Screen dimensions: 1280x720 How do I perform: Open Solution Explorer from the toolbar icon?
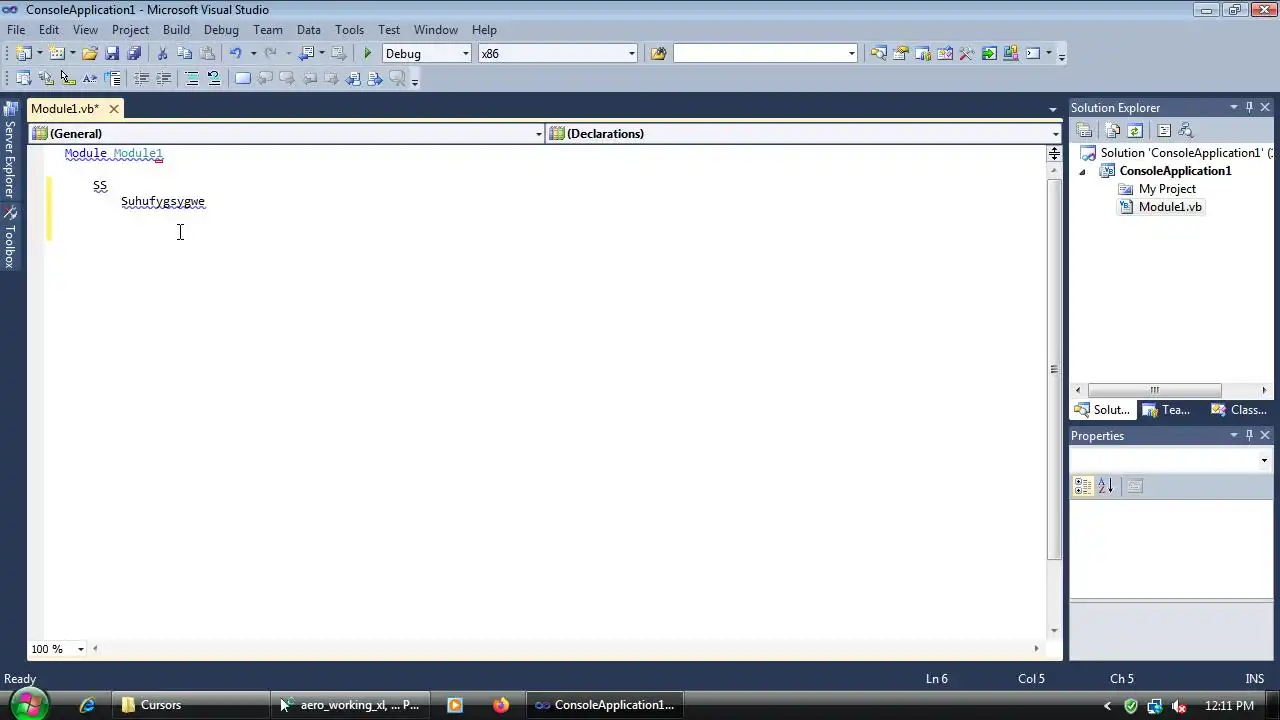tap(878, 53)
